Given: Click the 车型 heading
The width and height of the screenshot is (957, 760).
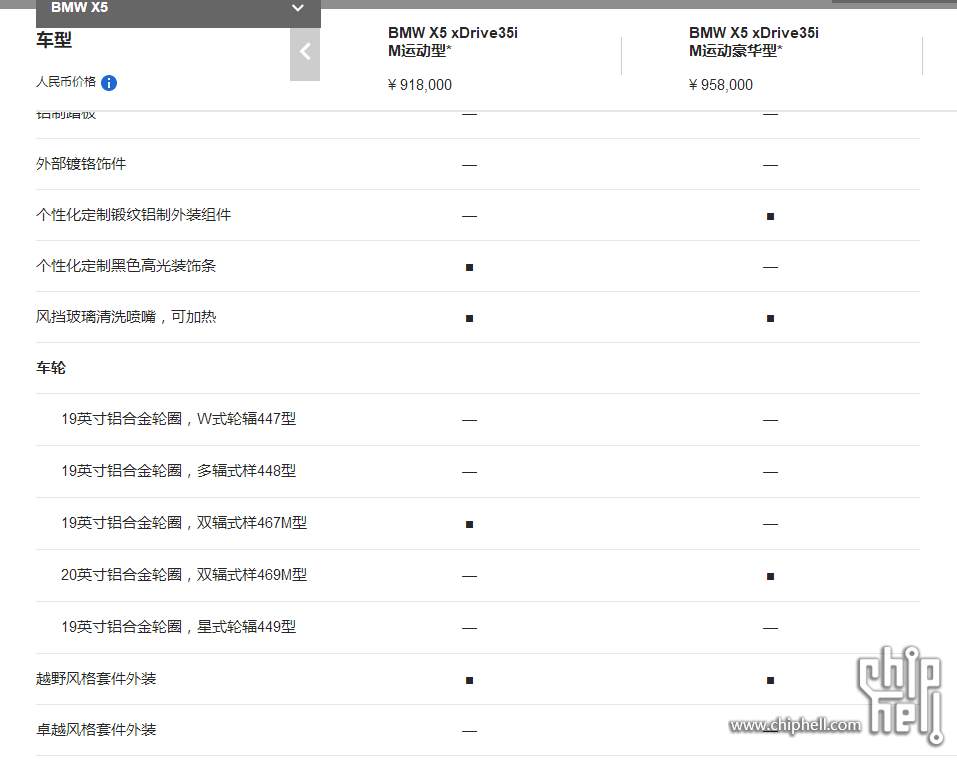Looking at the screenshot, I should tap(54, 40).
